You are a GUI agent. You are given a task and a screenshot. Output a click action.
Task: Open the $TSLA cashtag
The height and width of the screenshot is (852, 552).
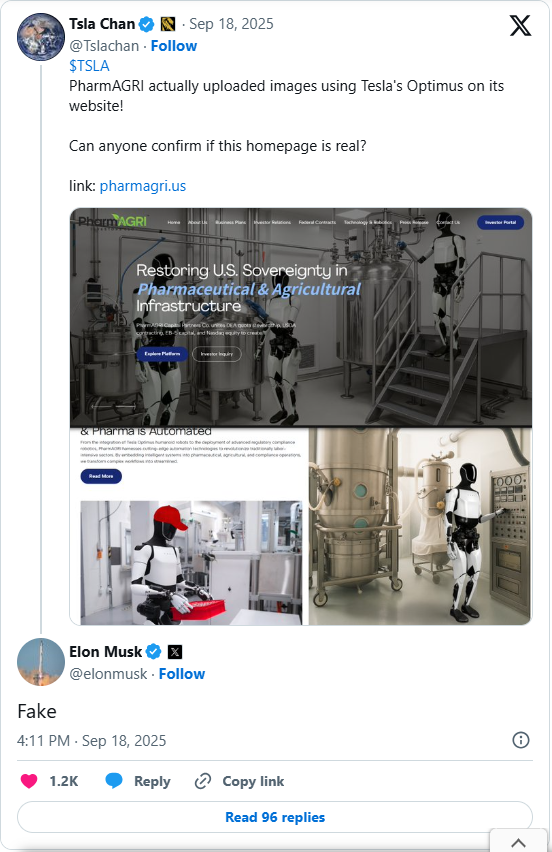click(89, 66)
